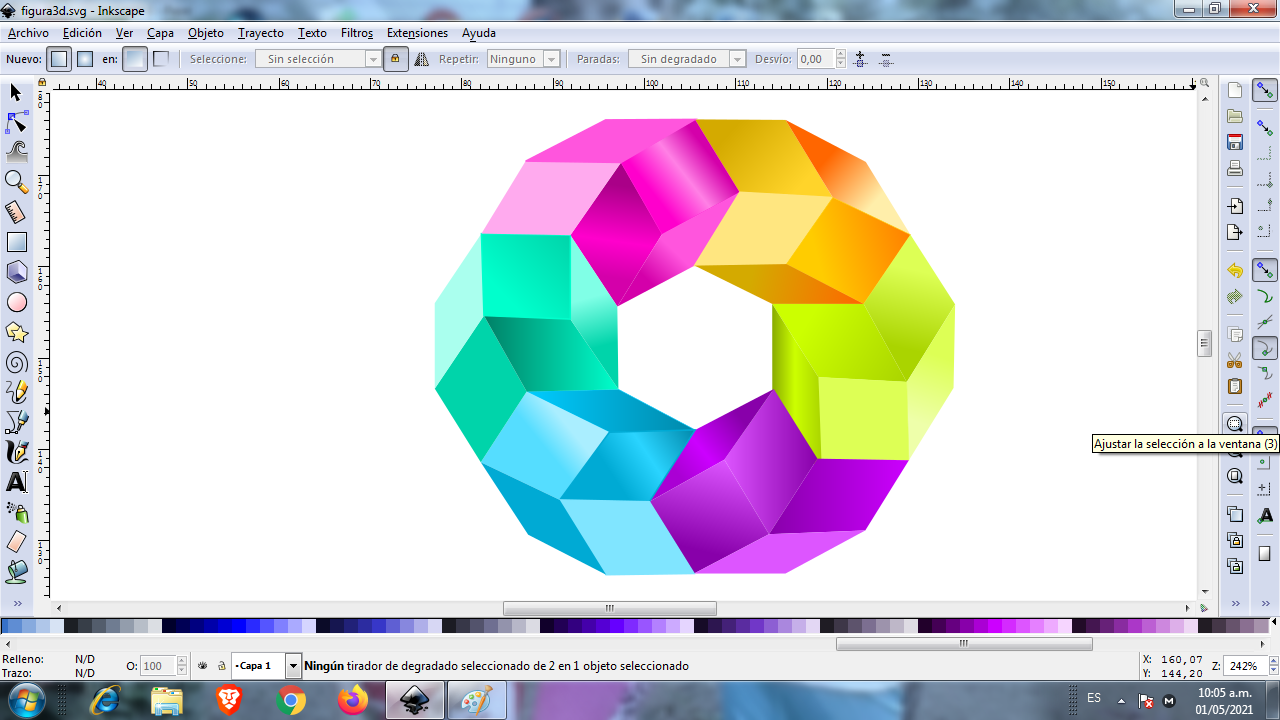
Task: Click the Cut scissors icon
Action: pos(1235,360)
